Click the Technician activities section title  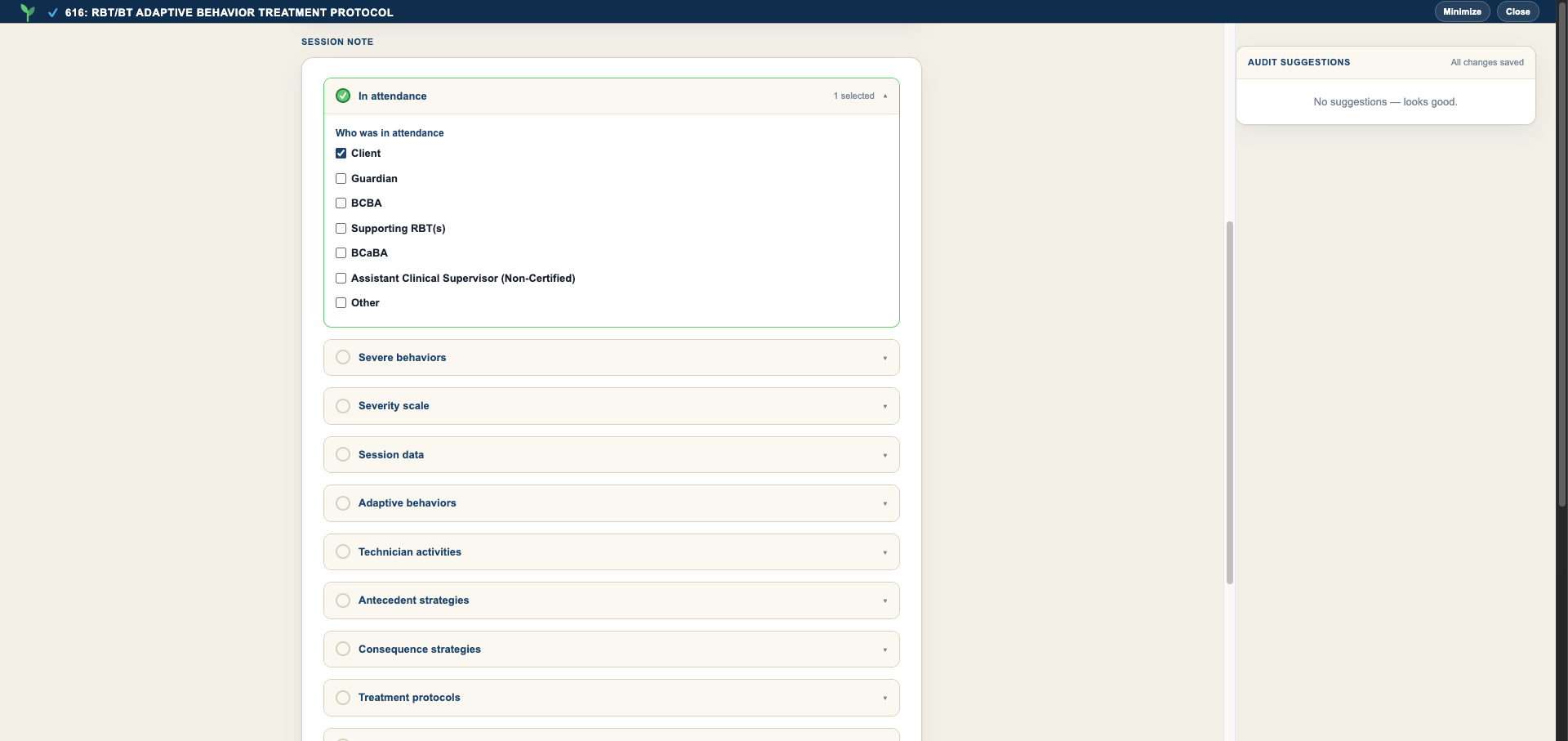tap(409, 551)
